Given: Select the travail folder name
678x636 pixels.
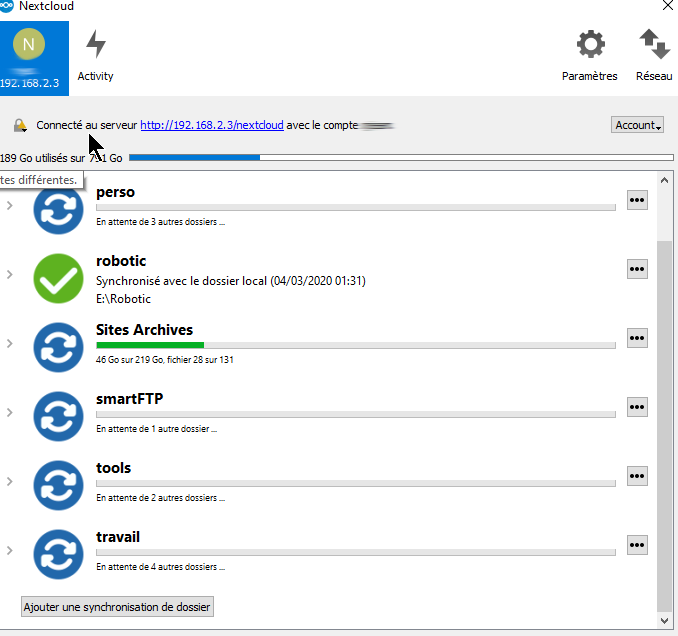Looking at the screenshot, I should coord(118,537).
